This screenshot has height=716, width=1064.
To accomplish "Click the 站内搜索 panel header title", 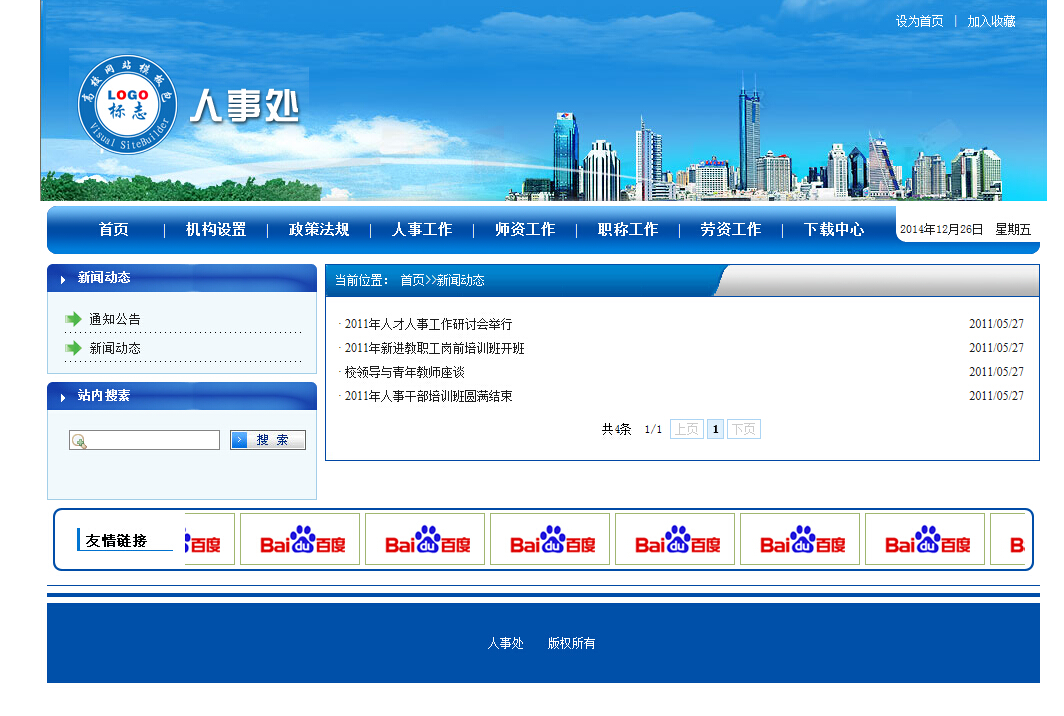I will [x=104, y=395].
